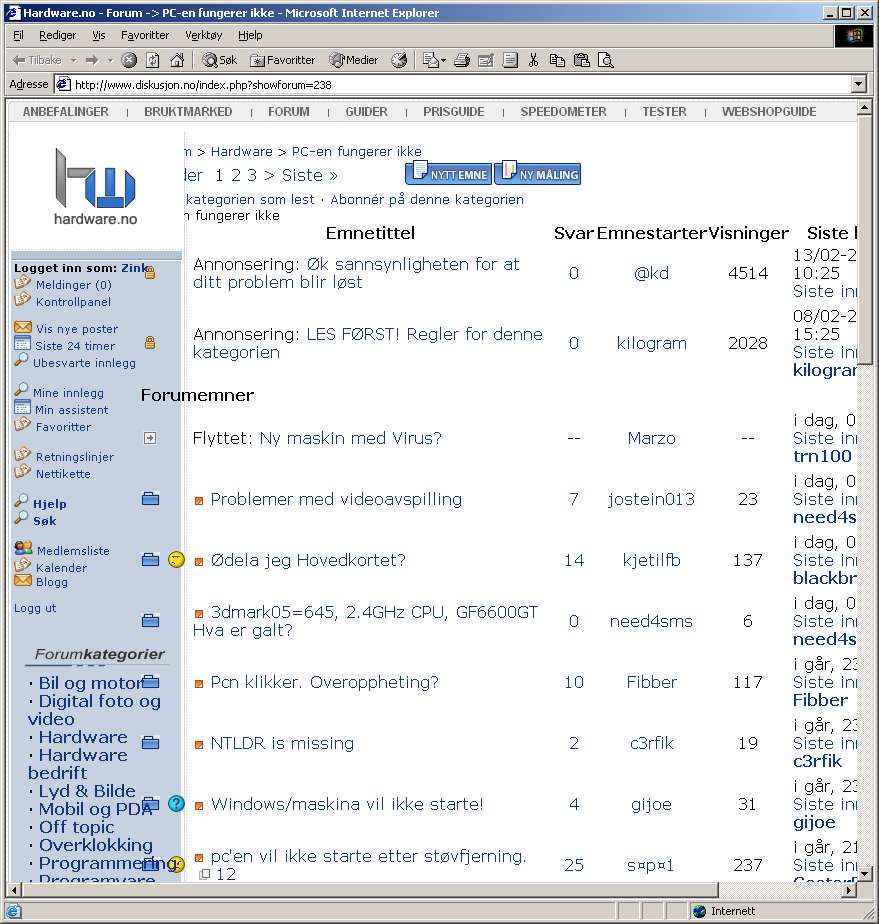Open the kjetilfb user profile
This screenshot has width=879, height=924.
coord(652,560)
